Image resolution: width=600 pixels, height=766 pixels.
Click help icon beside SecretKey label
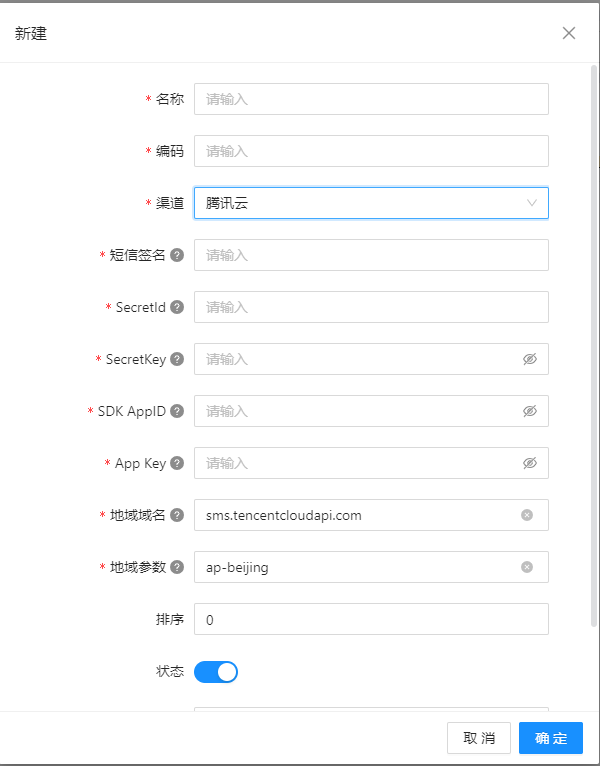point(177,359)
